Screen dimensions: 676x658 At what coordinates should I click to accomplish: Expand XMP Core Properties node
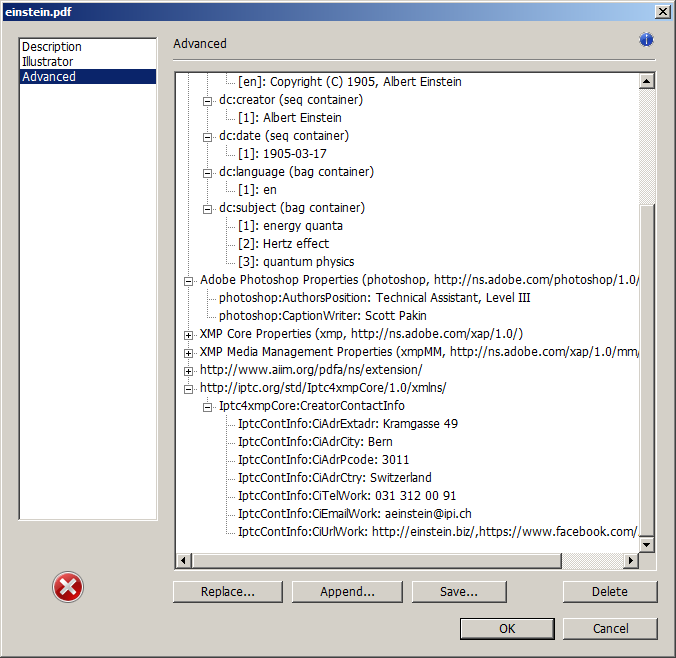188,334
